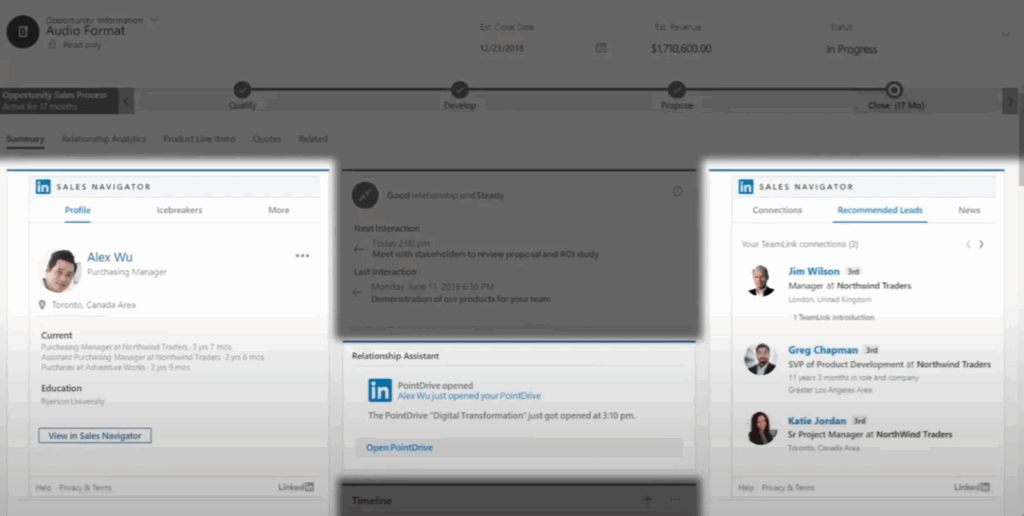The height and width of the screenshot is (516, 1024).
Task: Switch to the Related tab
Action: pyautogui.click(x=313, y=138)
